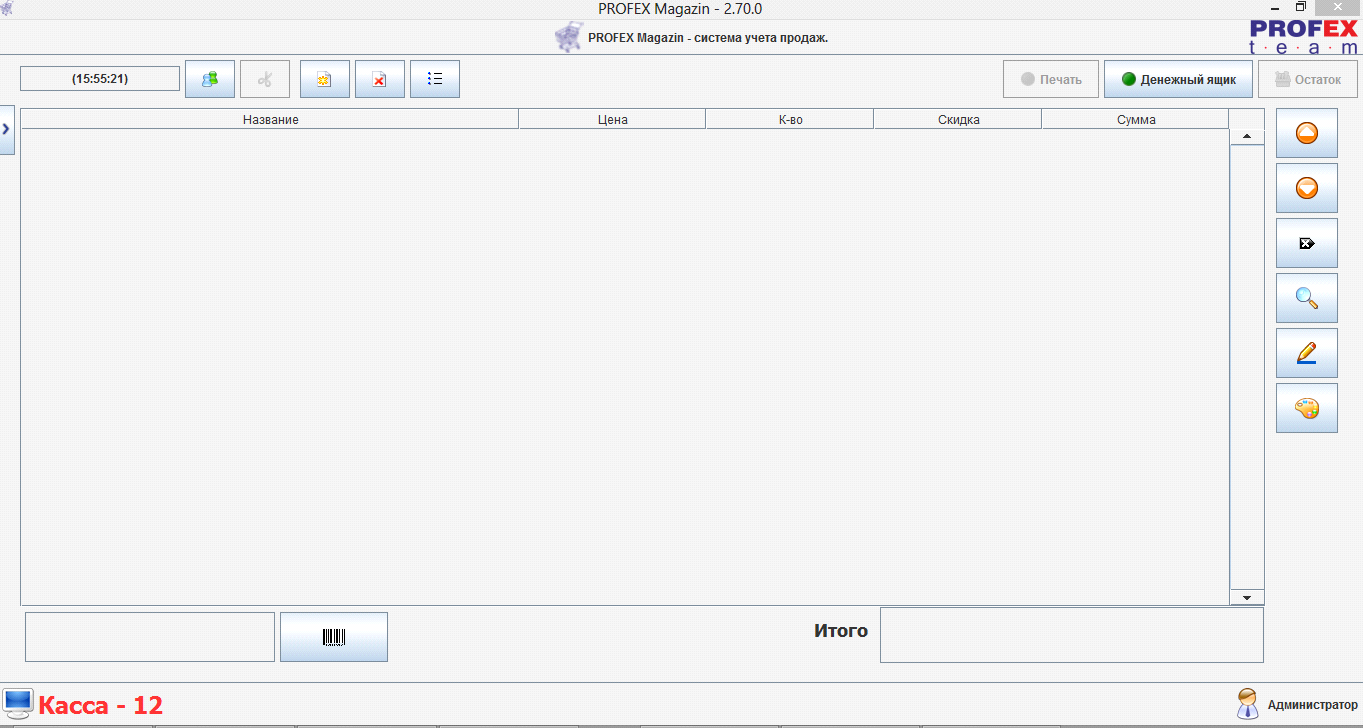The width and height of the screenshot is (1363, 728).
Task: Click the PROFEX team logo
Action: pyautogui.click(x=1304, y=36)
